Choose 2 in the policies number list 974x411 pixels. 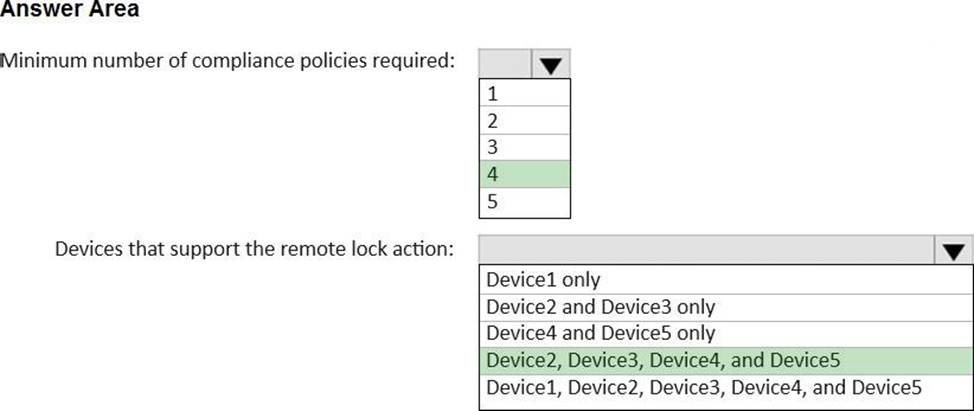click(524, 122)
